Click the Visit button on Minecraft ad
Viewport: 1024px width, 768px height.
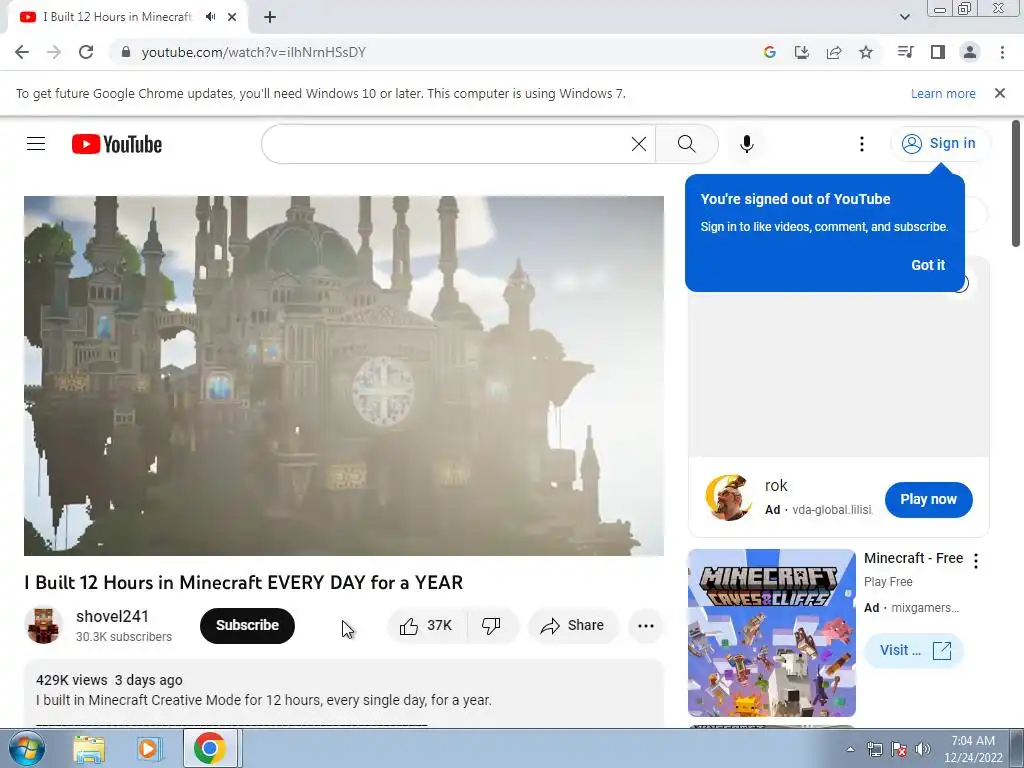914,650
